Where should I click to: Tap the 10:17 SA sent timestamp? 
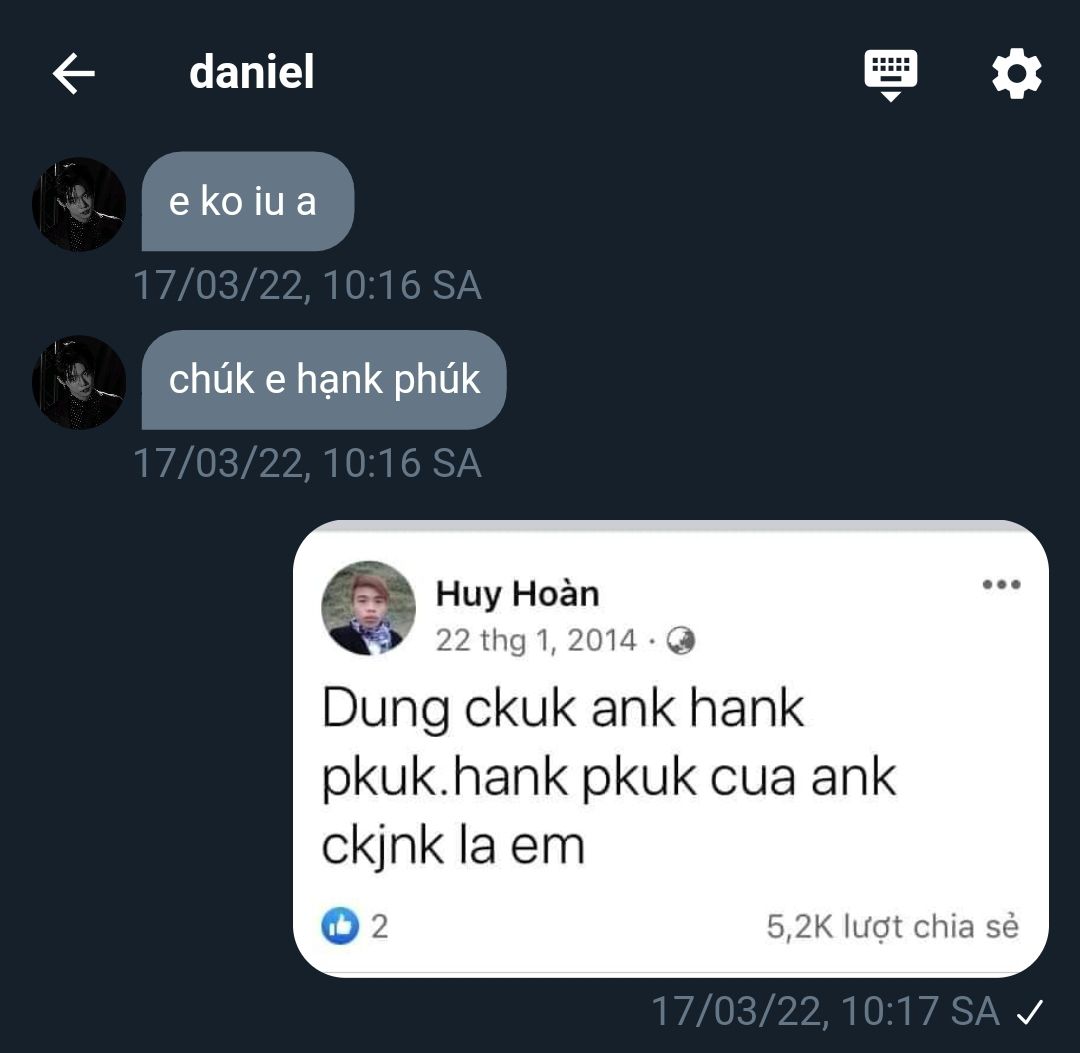825,1011
